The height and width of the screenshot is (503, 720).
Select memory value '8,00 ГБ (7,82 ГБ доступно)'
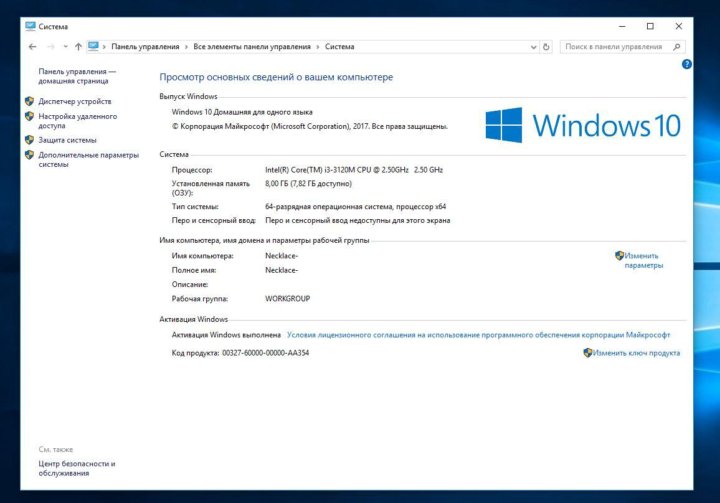point(308,184)
